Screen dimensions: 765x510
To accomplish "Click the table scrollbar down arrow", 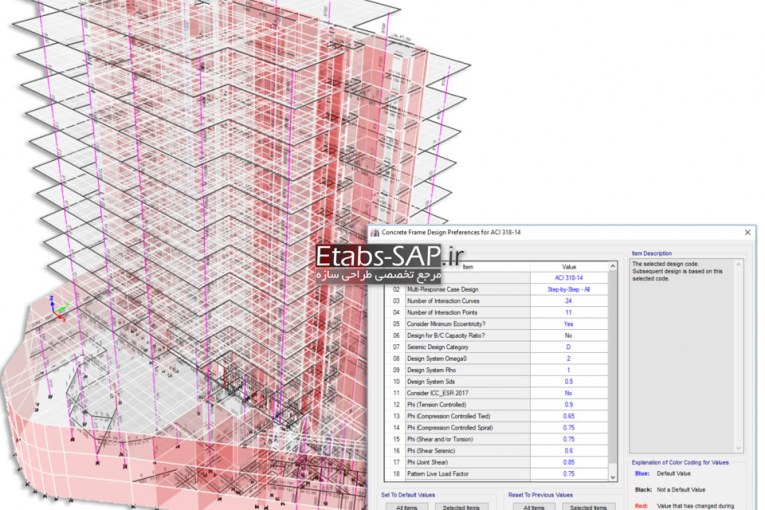I will coord(613,476).
